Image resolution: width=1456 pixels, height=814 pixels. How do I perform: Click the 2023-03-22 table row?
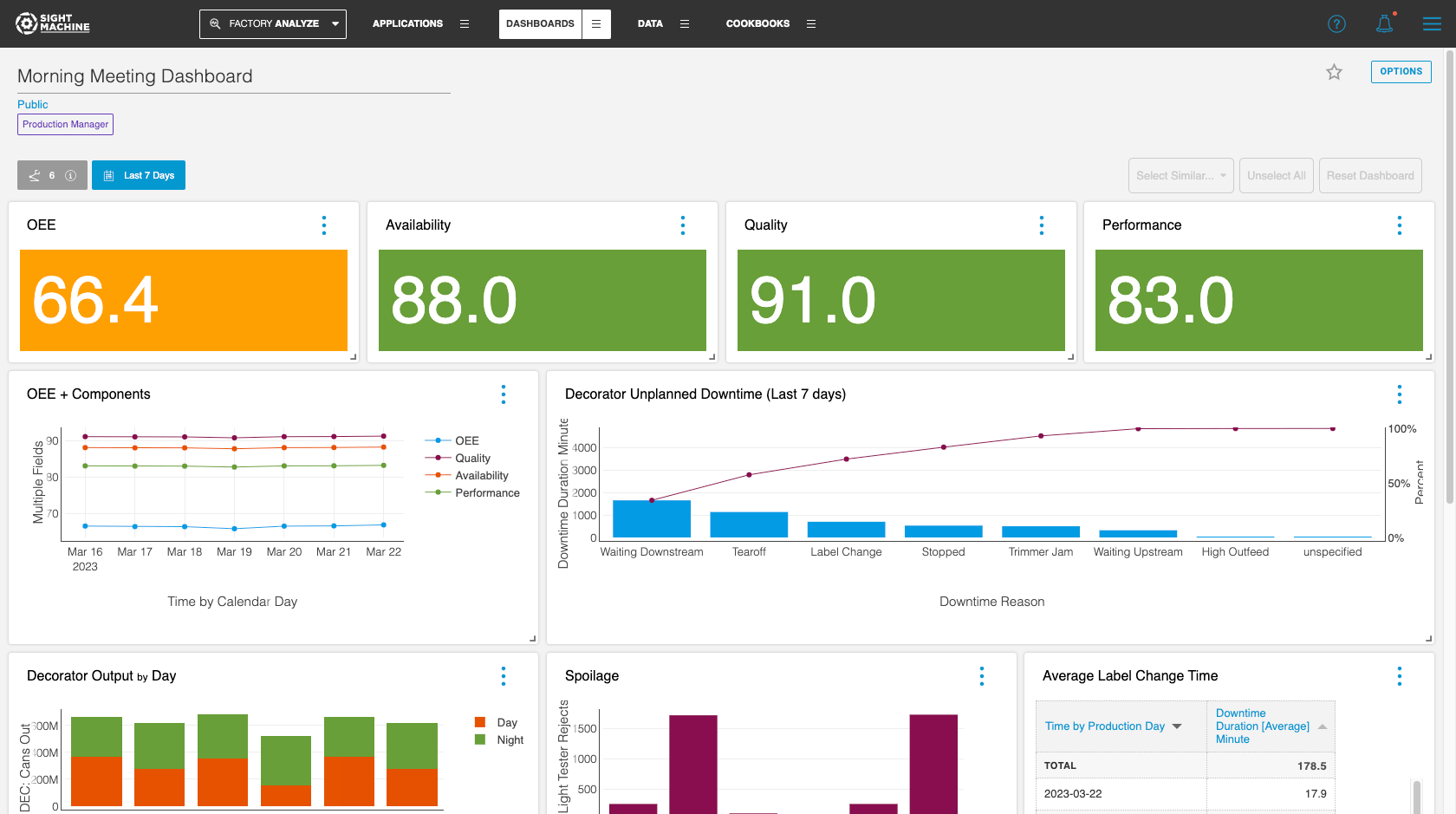(x=1186, y=794)
